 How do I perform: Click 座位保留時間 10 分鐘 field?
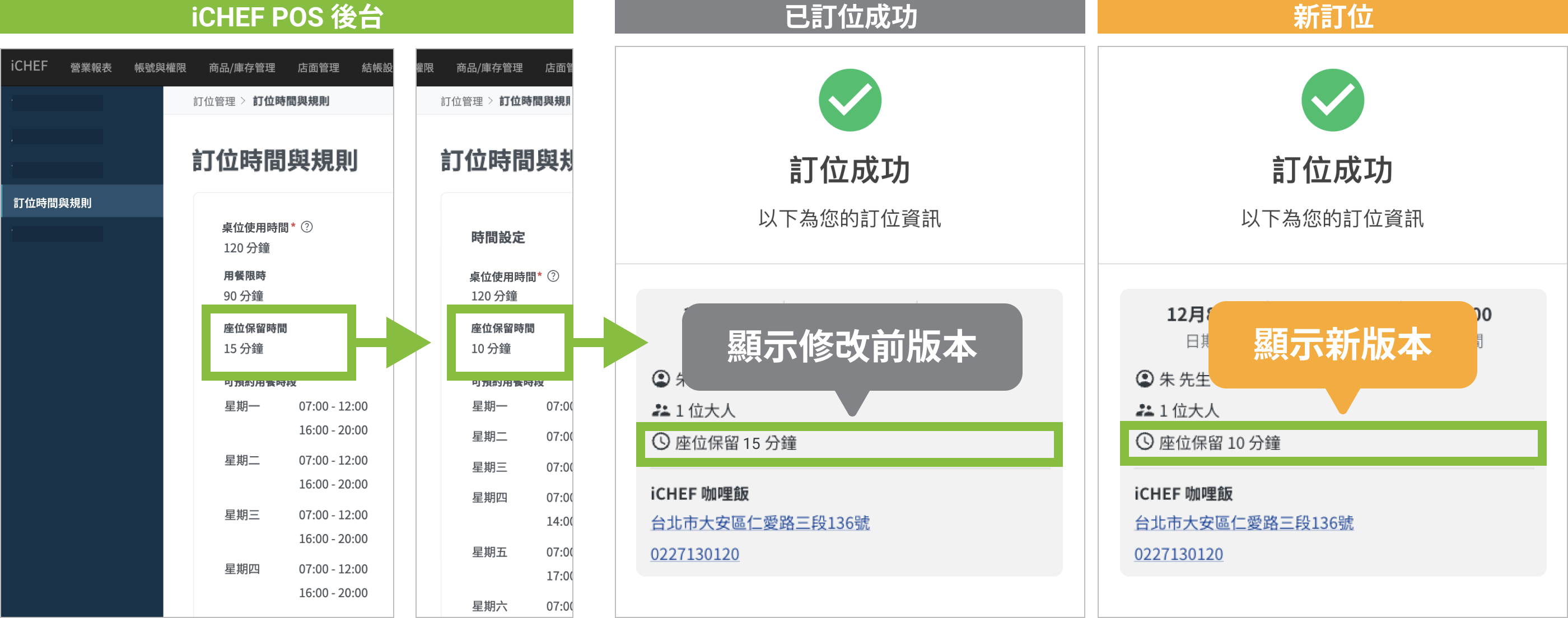pos(491,349)
